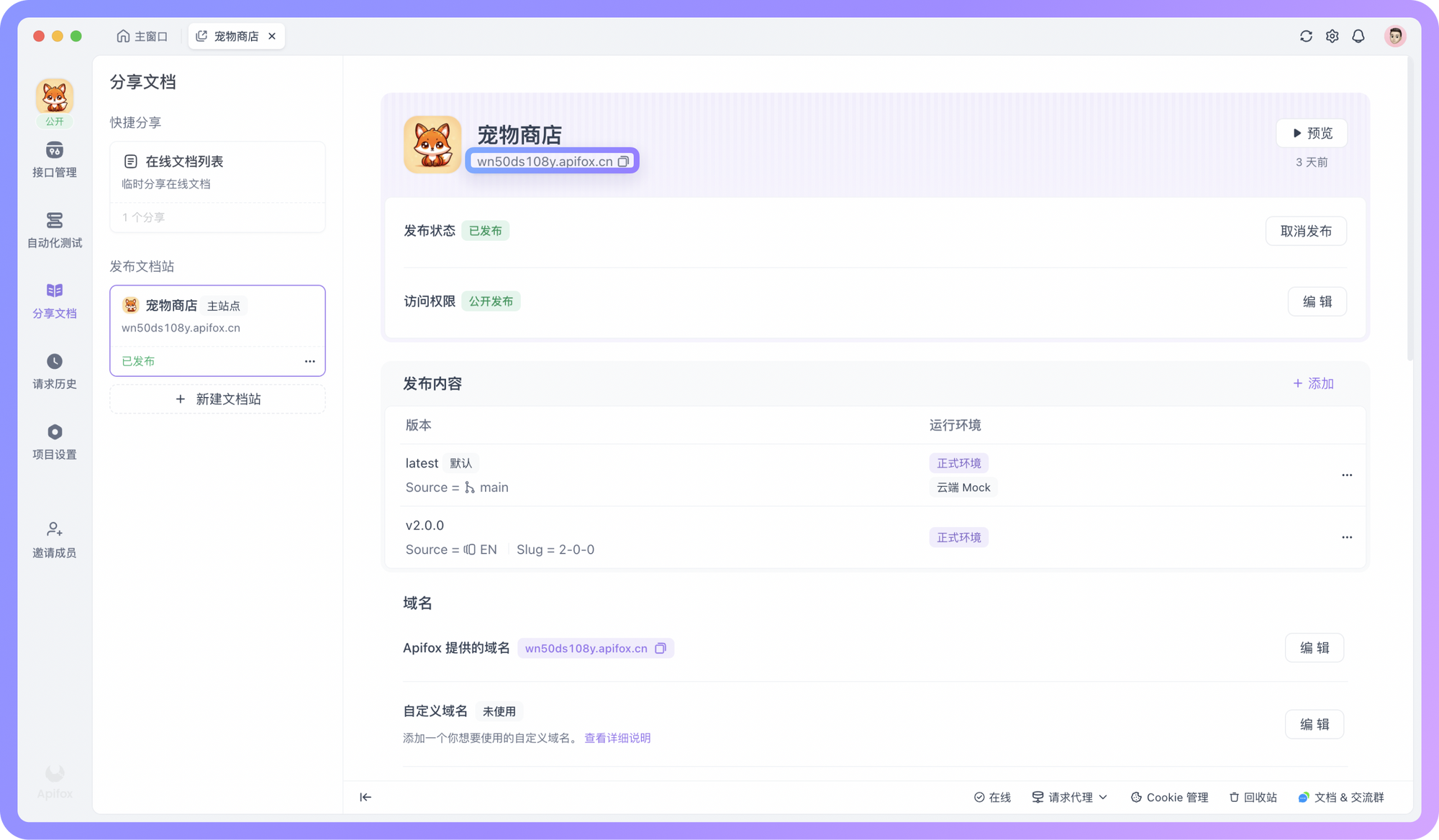
Task: Click the 在线 status indicator
Action: [x=992, y=797]
